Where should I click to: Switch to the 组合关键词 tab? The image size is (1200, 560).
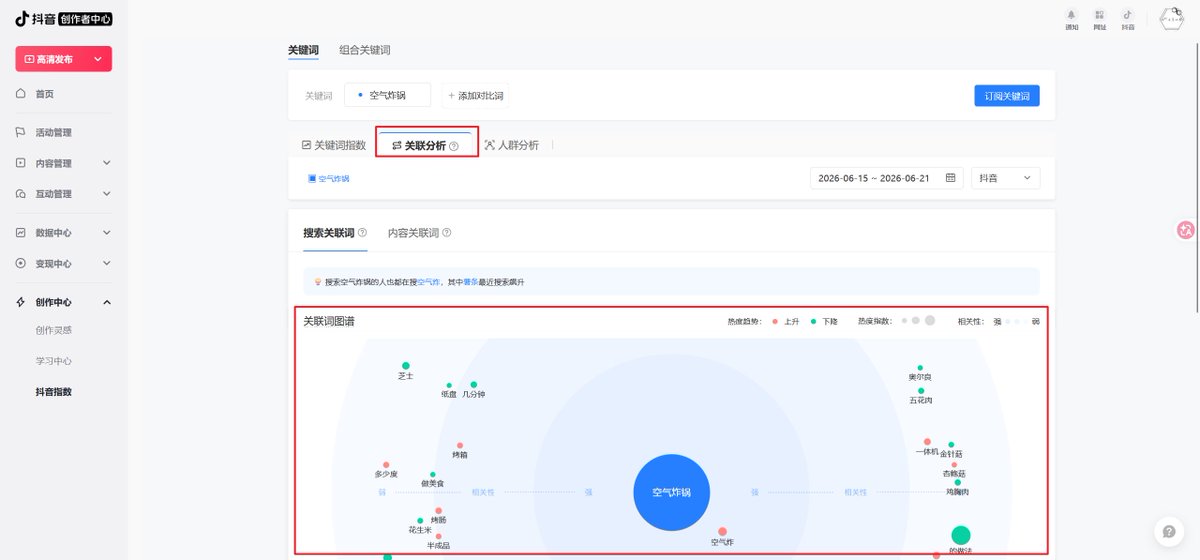point(365,50)
